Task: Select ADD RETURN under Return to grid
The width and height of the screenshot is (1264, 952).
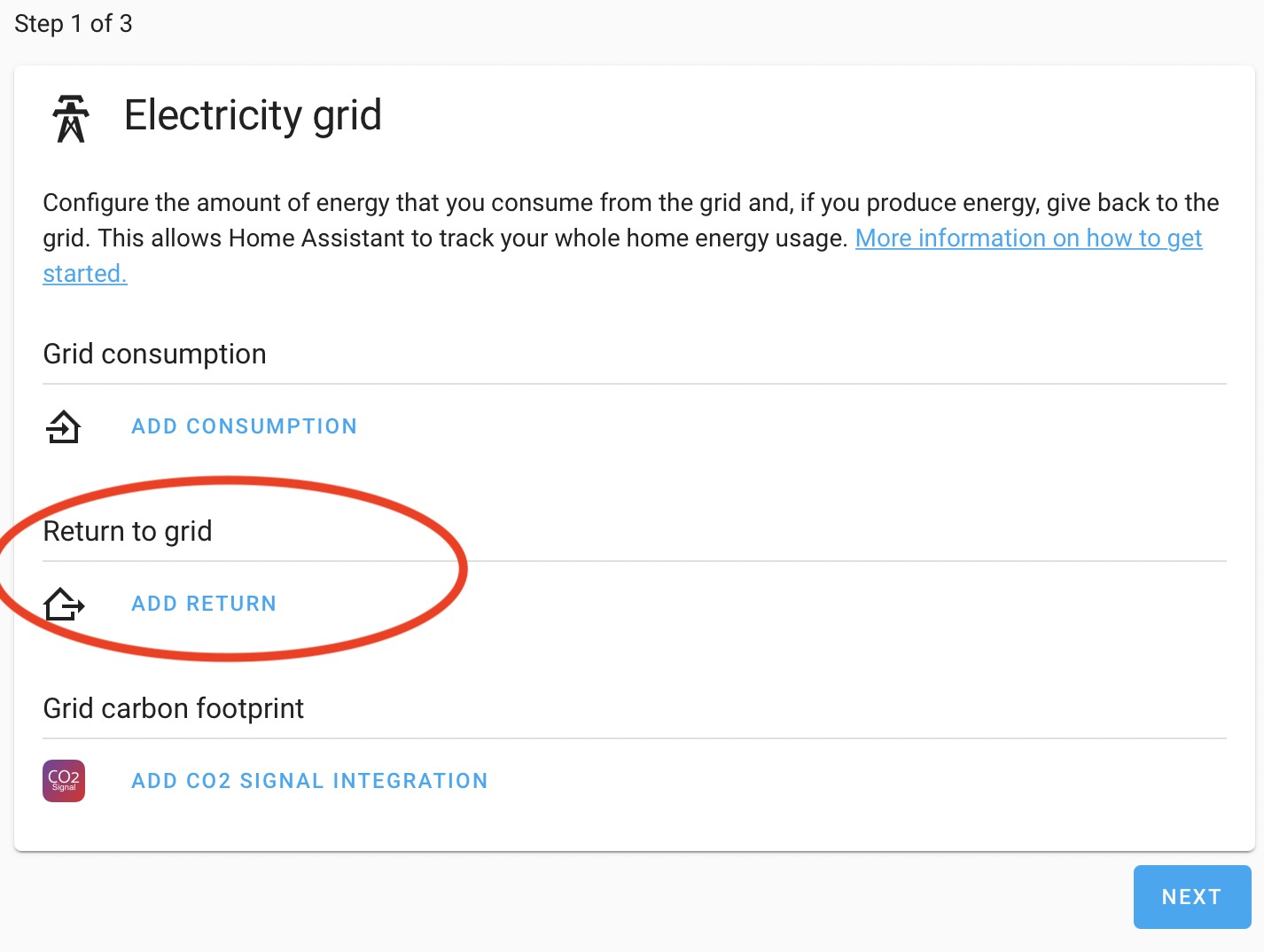Action: click(204, 604)
